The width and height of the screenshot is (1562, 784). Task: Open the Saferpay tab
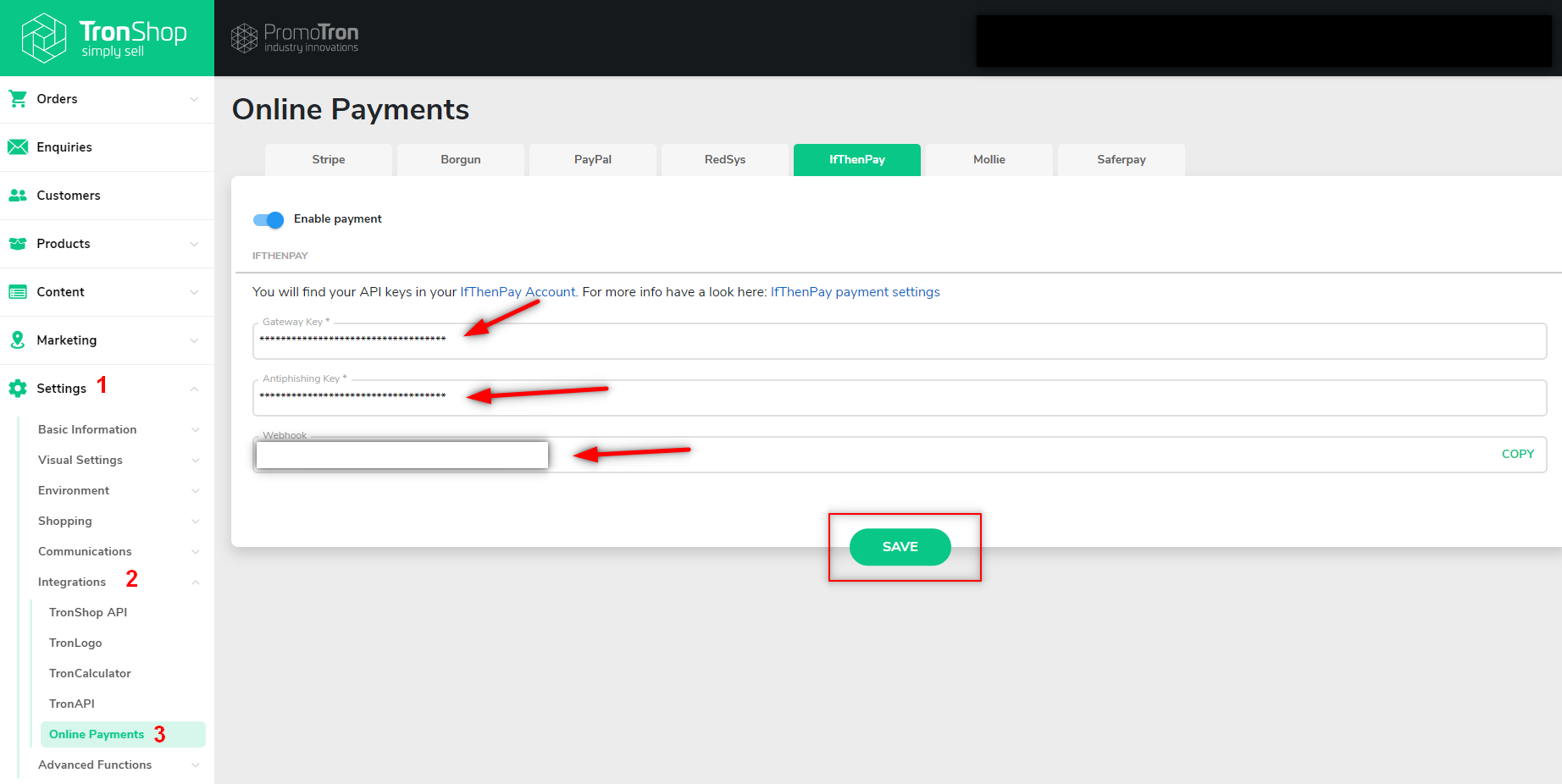[1122, 160]
